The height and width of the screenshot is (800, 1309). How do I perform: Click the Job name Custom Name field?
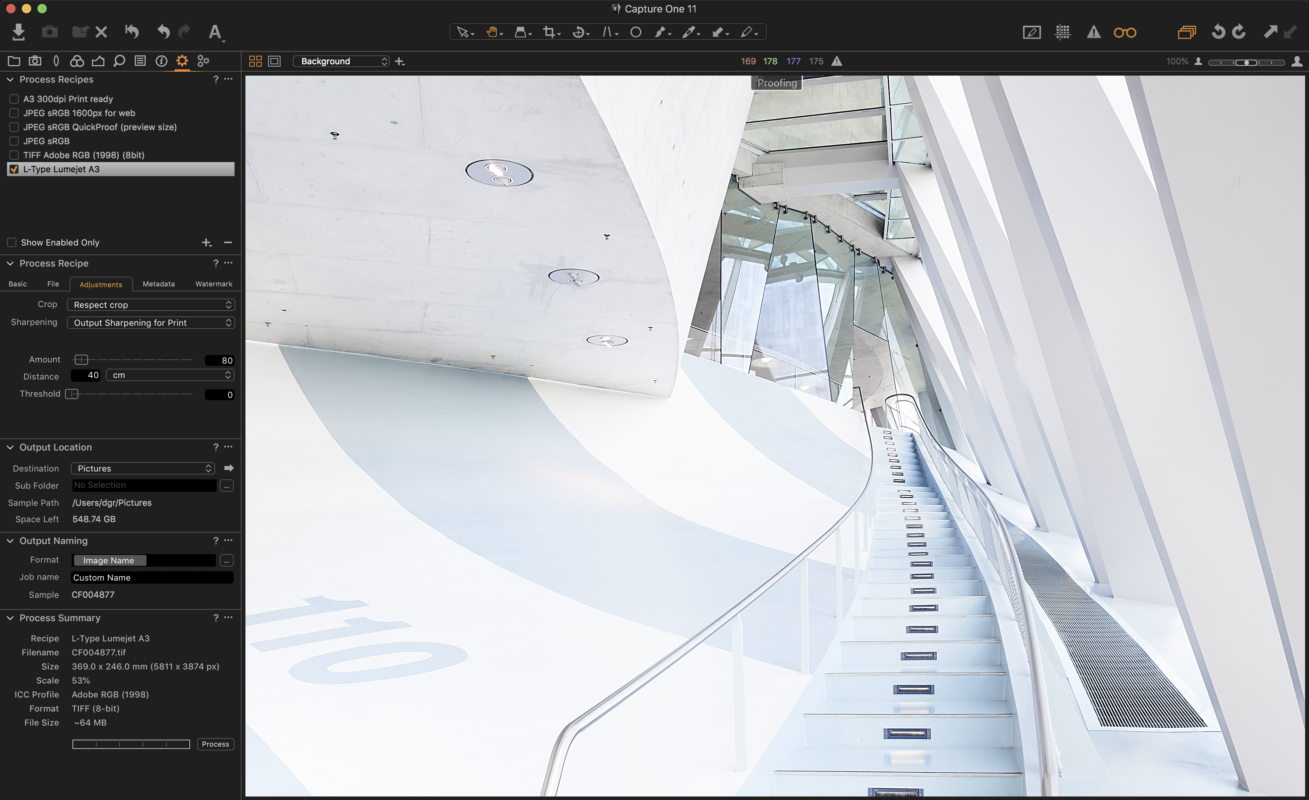pos(150,577)
